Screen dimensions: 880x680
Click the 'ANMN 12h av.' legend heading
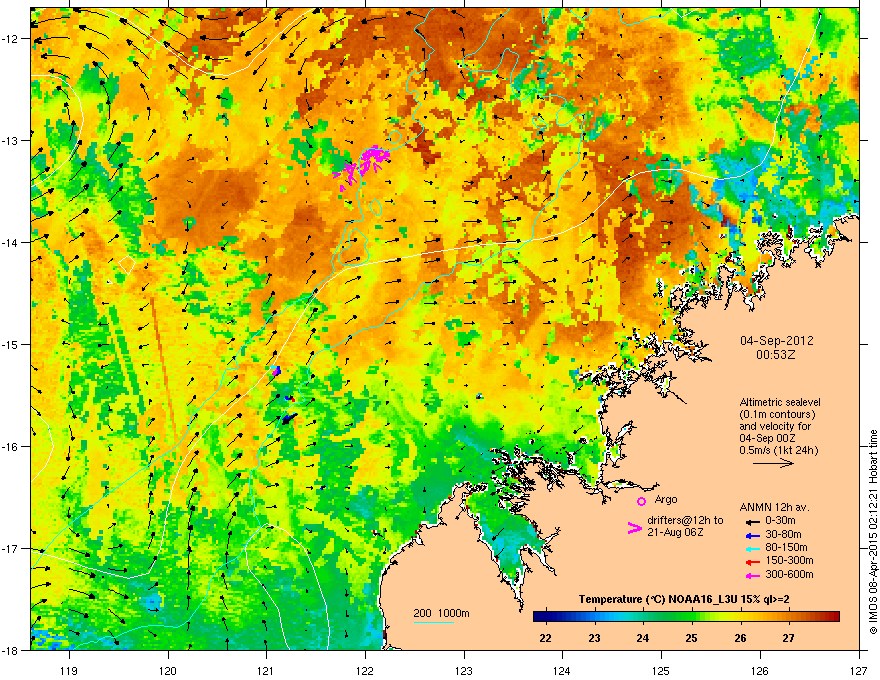point(774,507)
